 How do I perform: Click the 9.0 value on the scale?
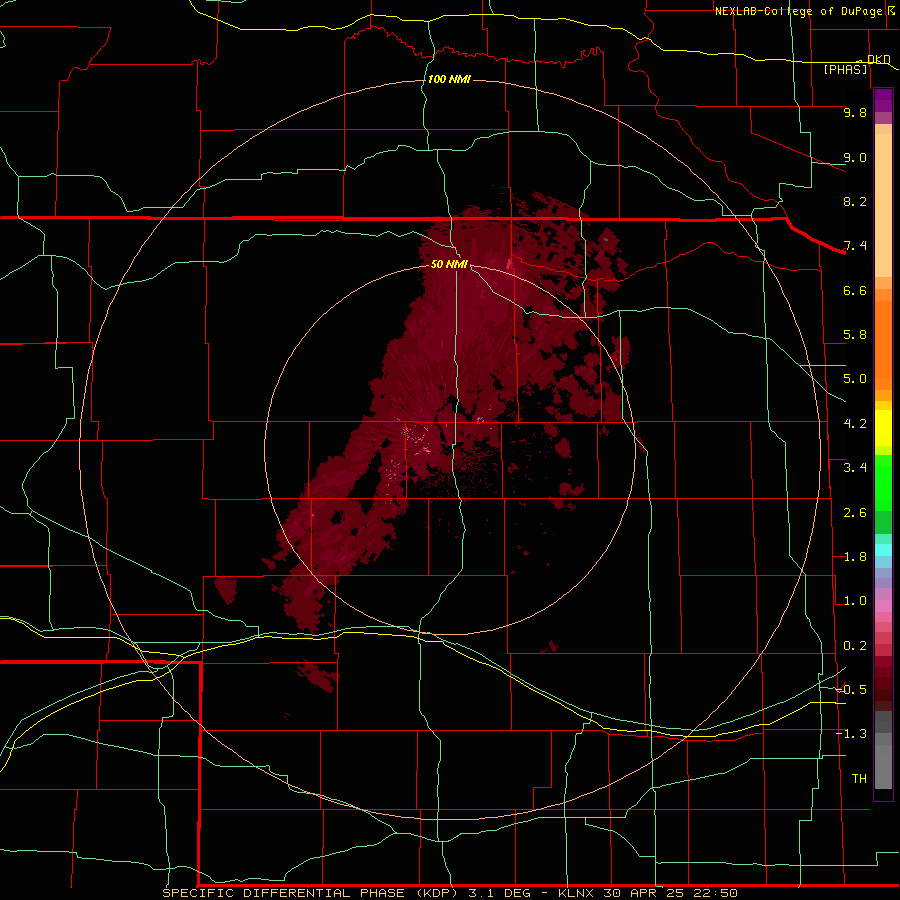855,157
